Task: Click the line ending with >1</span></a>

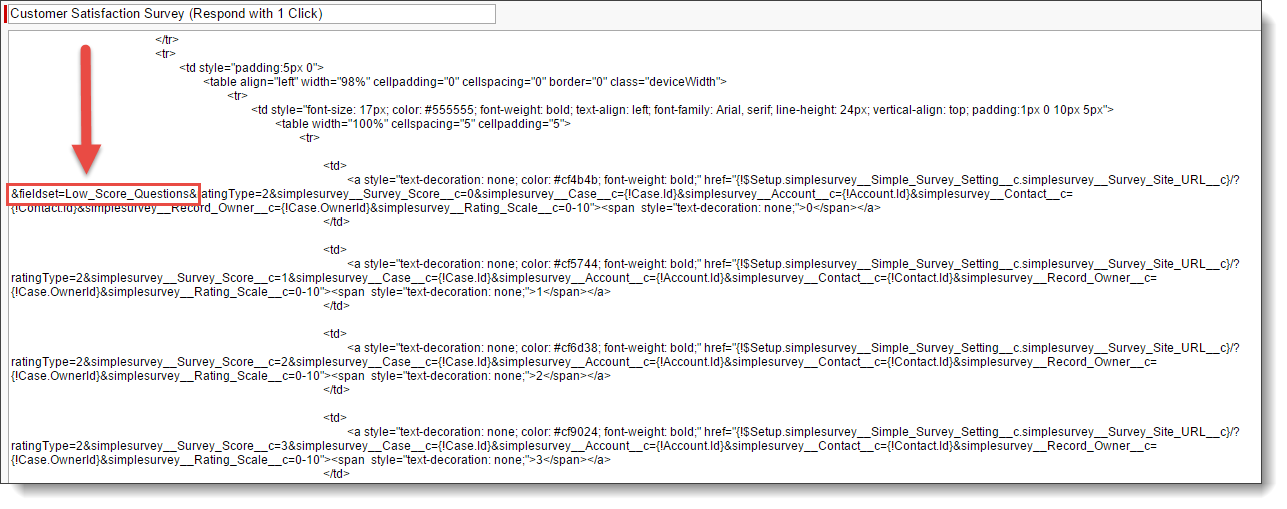Action: coord(310,292)
